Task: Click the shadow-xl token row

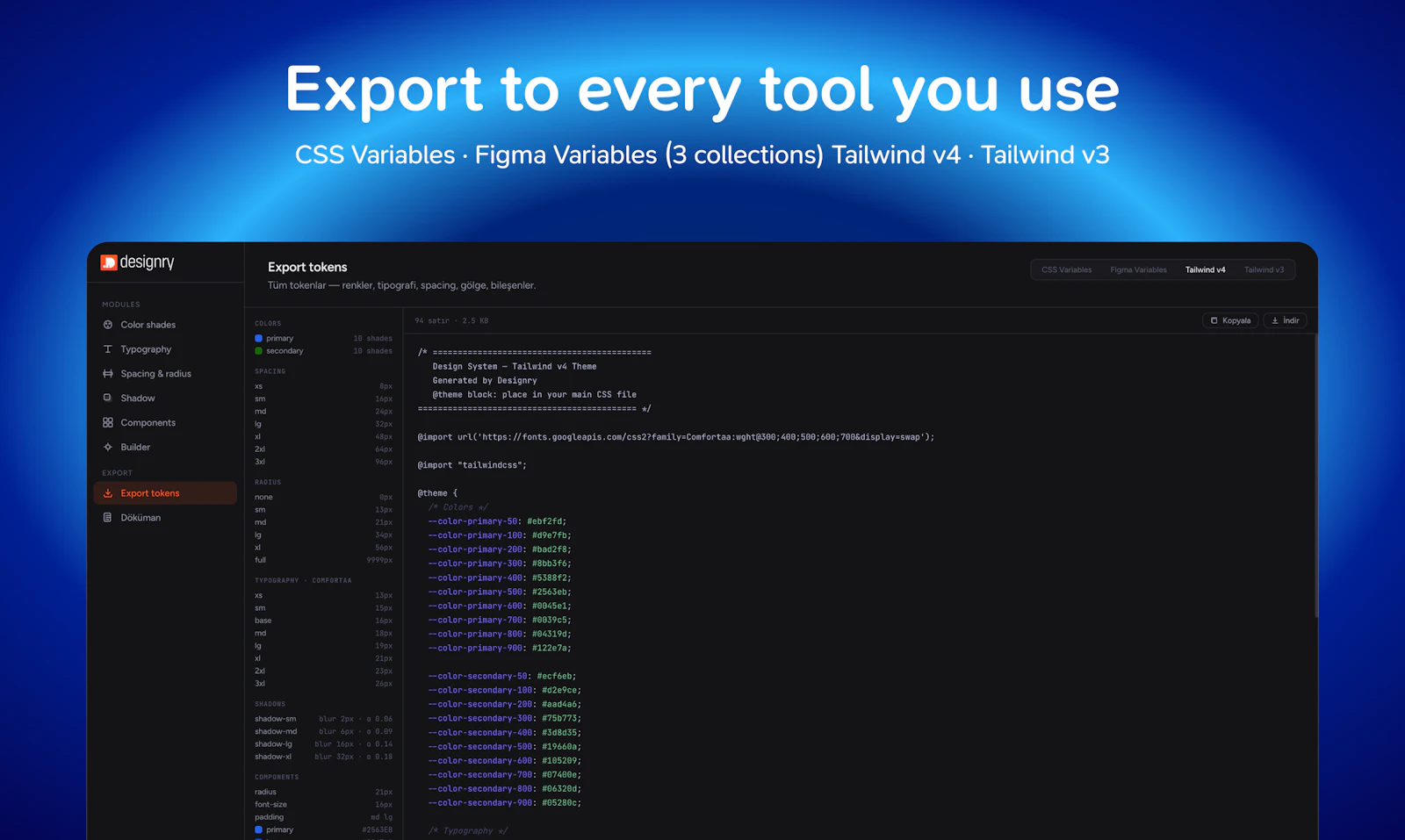Action: pyautogui.click(x=323, y=757)
